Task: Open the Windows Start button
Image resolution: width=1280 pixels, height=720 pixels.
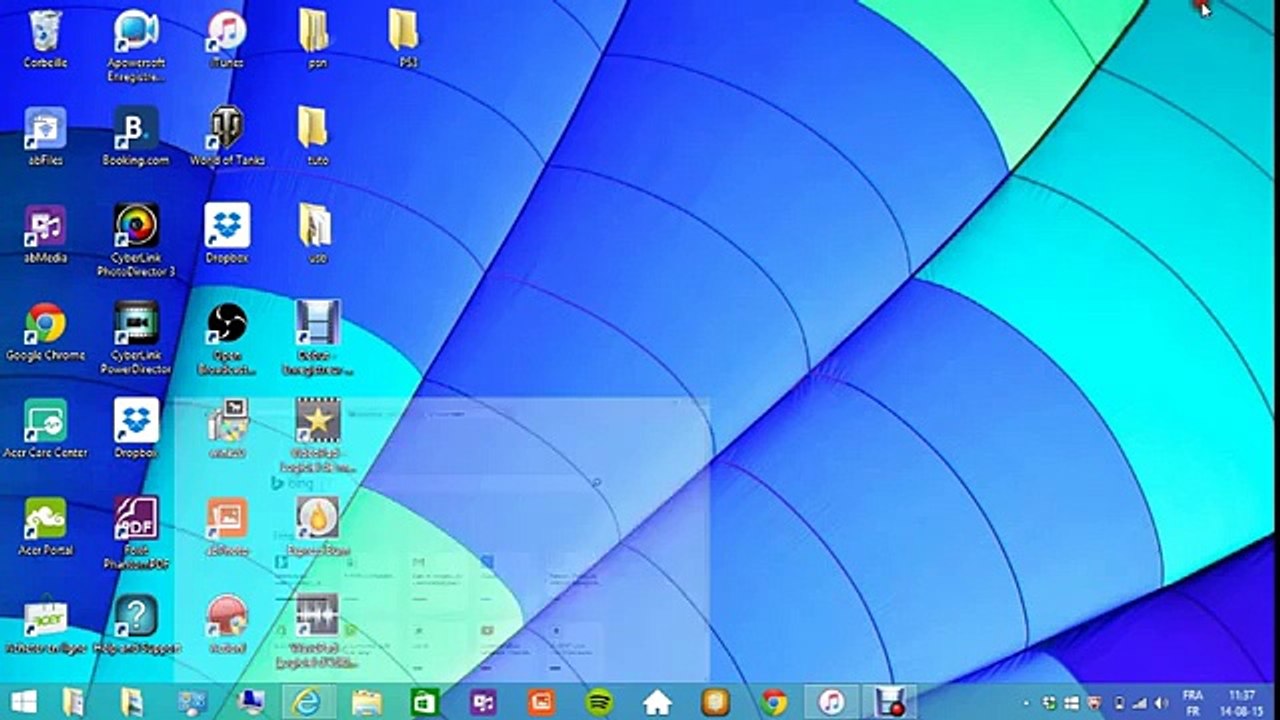Action: click(24, 702)
